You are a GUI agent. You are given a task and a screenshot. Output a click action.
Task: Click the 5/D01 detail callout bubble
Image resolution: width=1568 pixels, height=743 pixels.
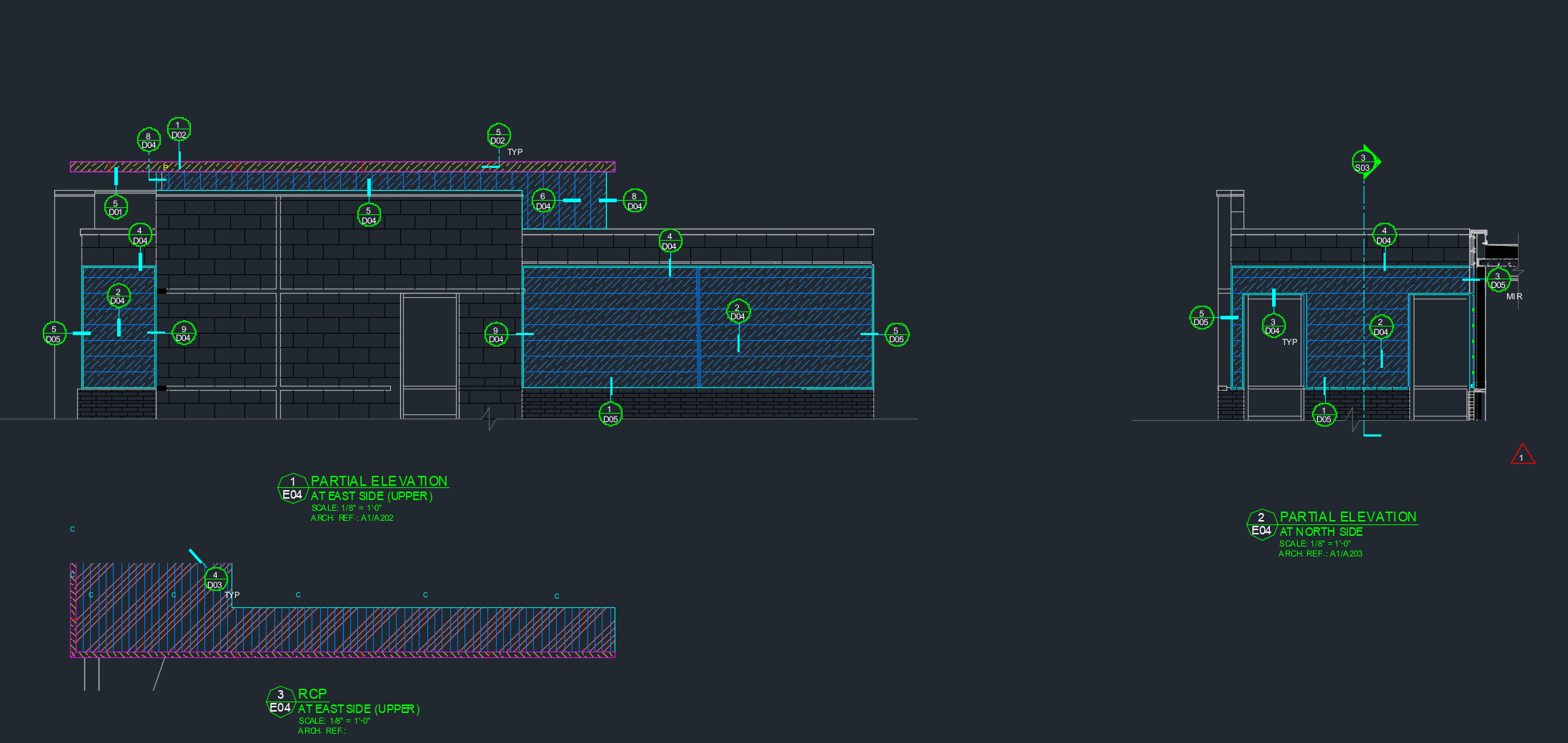pos(116,207)
